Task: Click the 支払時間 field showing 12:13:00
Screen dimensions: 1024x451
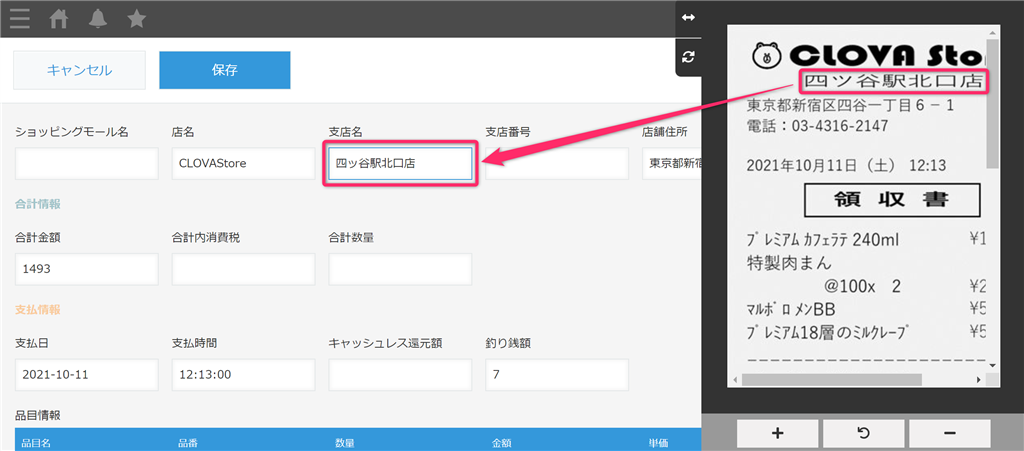Action: 244,375
